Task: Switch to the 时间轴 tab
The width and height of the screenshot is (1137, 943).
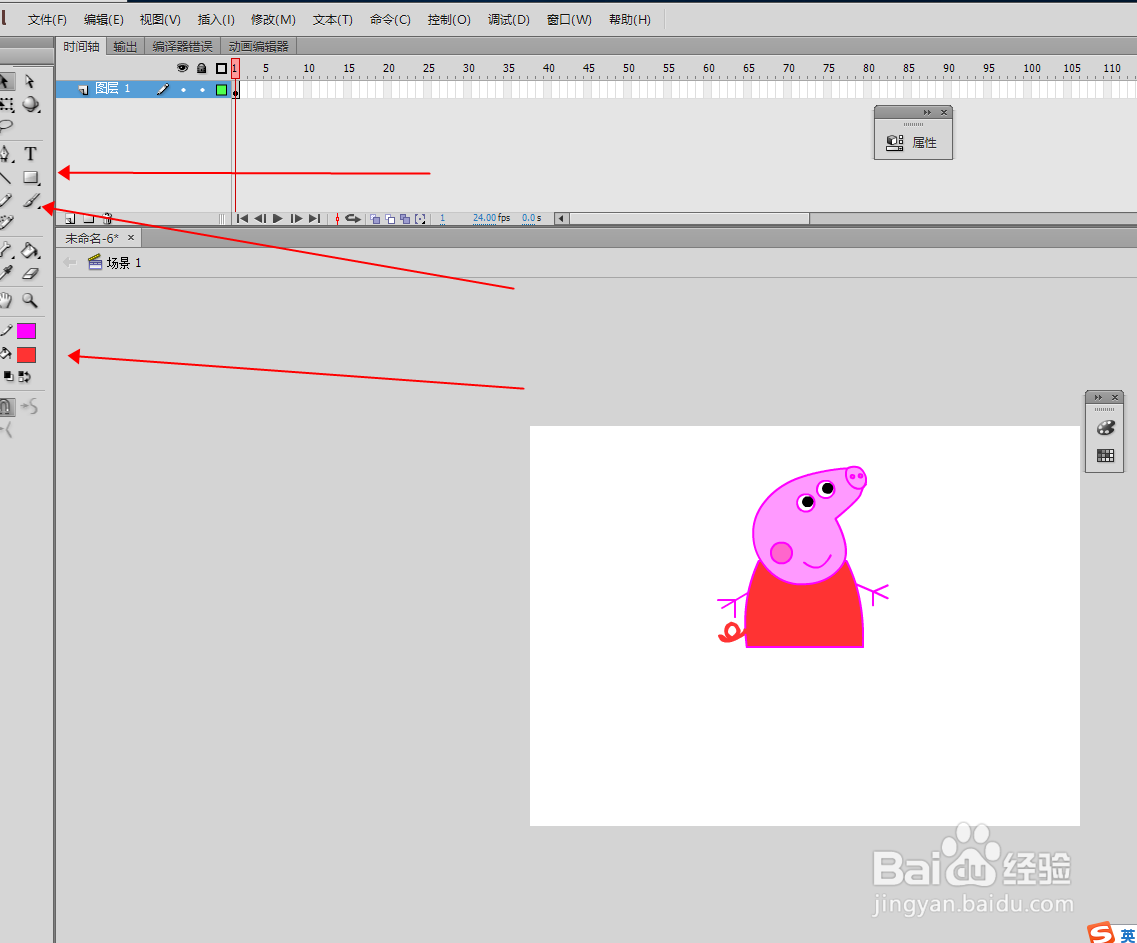Action: click(81, 46)
